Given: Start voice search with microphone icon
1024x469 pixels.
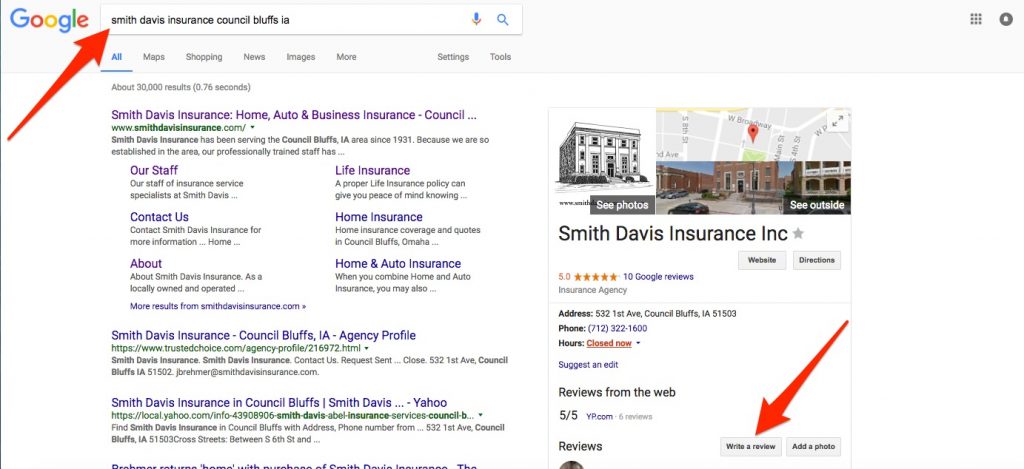Looking at the screenshot, I should click(476, 19).
